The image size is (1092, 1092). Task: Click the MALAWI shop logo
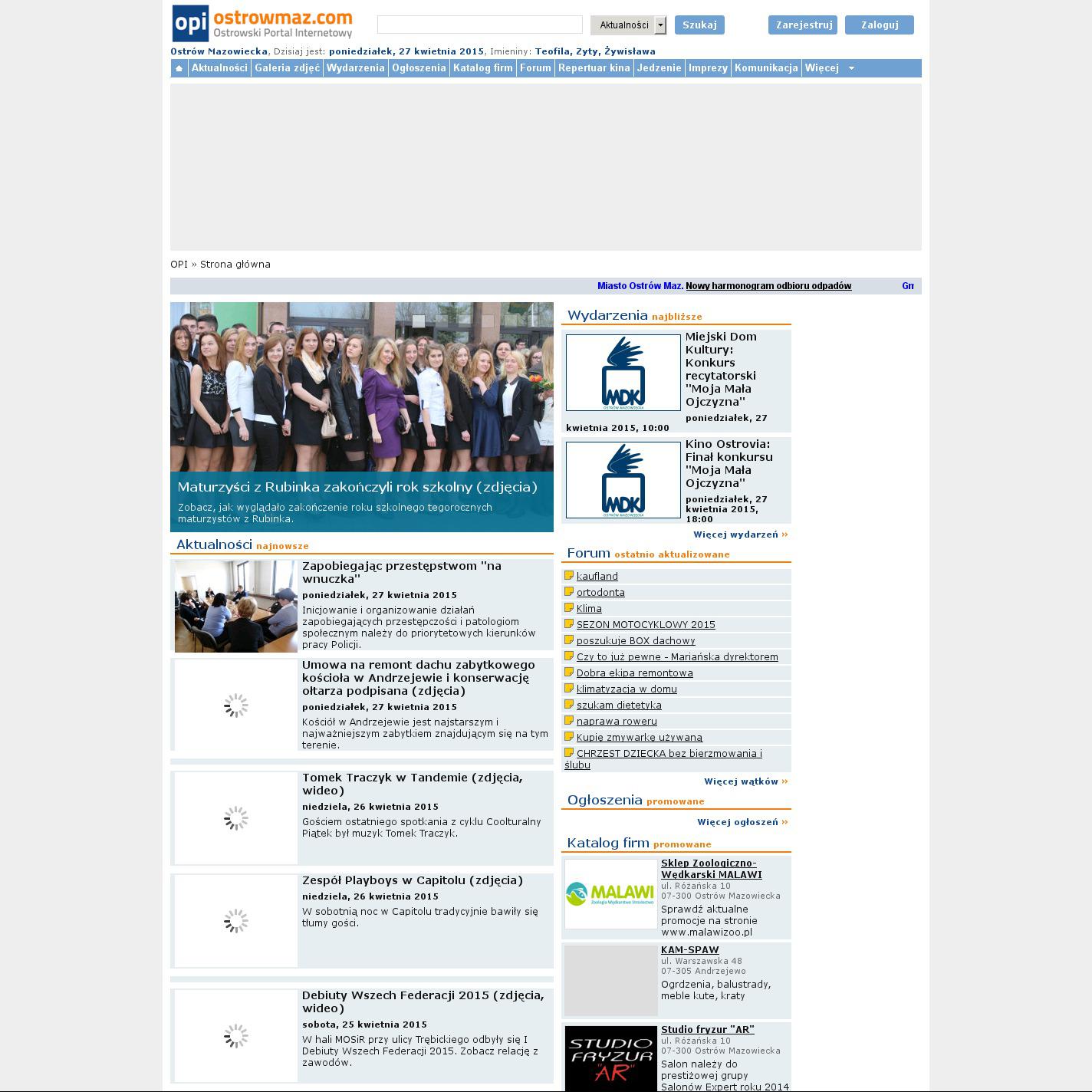610,893
